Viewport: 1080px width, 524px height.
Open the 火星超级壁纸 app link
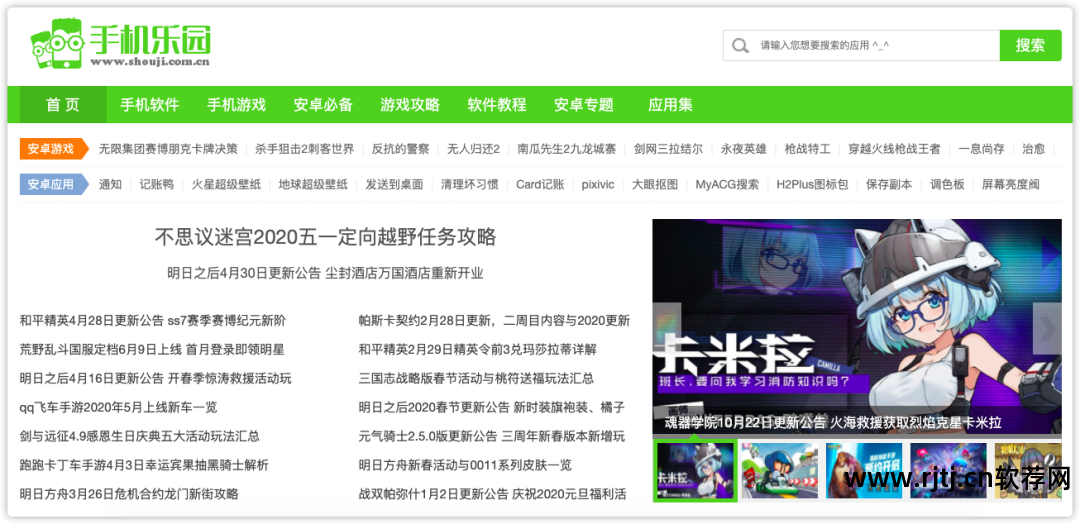(x=226, y=185)
